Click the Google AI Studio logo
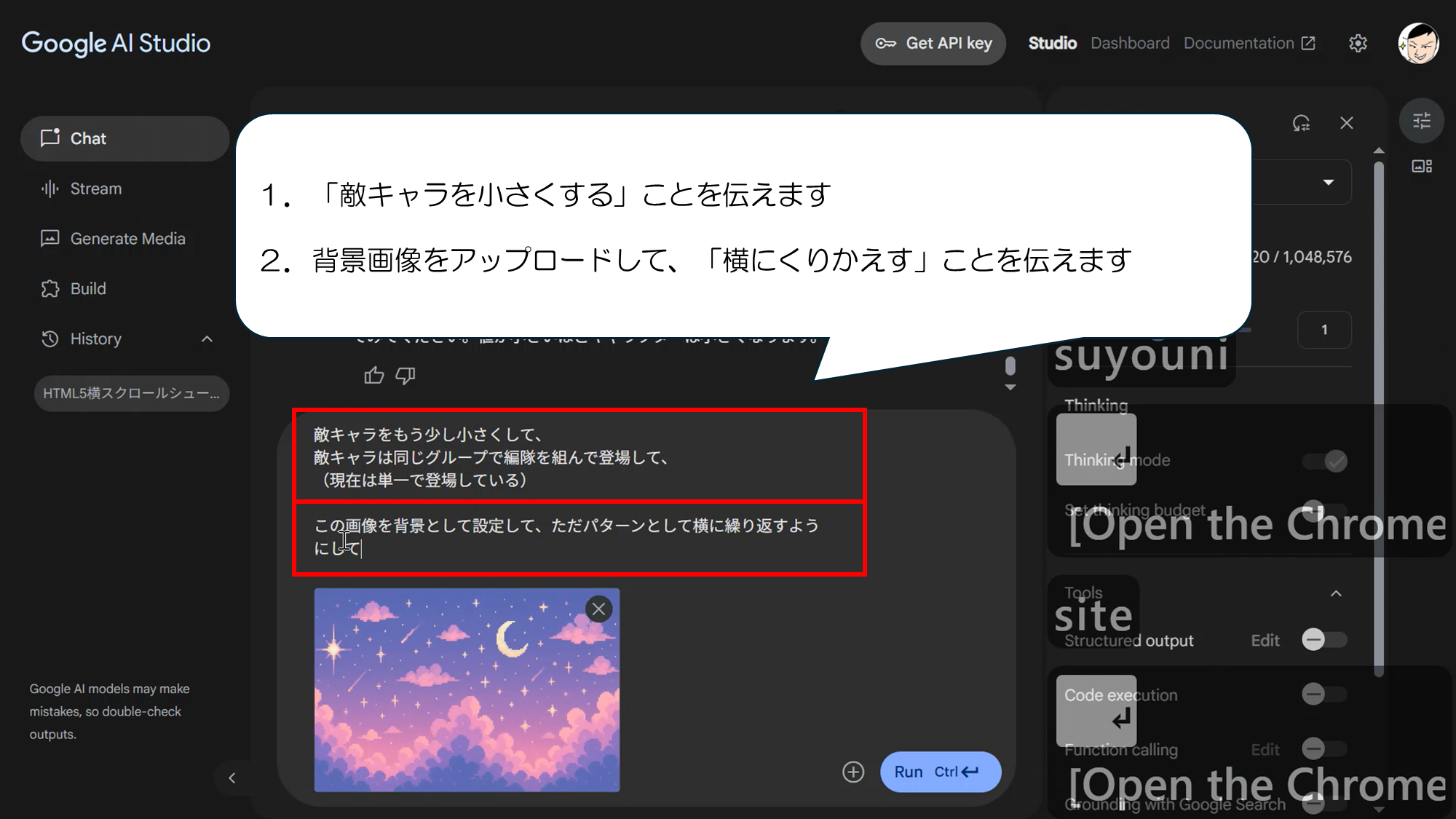The width and height of the screenshot is (1456, 819). click(x=116, y=44)
